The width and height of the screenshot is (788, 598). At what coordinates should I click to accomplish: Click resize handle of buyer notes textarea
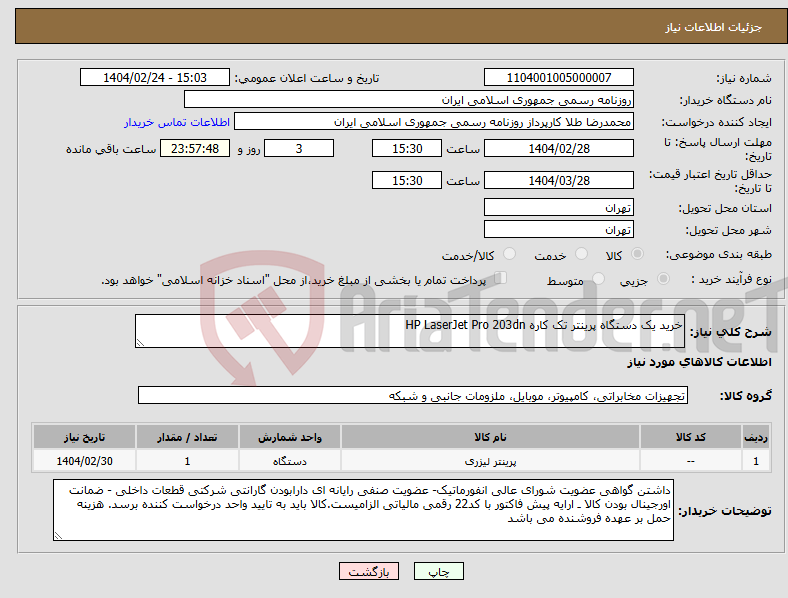pos(58,536)
